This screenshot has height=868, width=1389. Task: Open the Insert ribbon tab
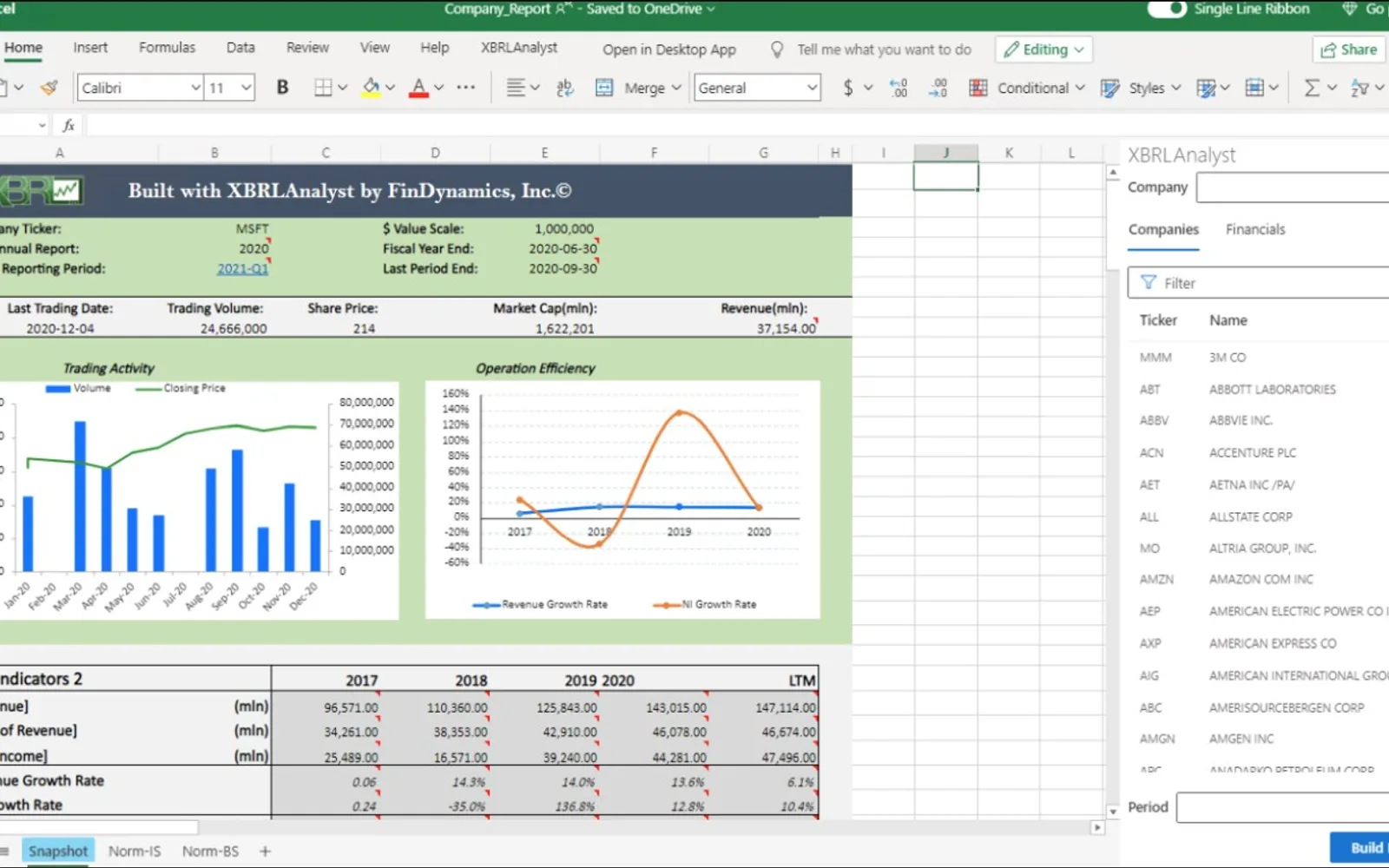[90, 48]
